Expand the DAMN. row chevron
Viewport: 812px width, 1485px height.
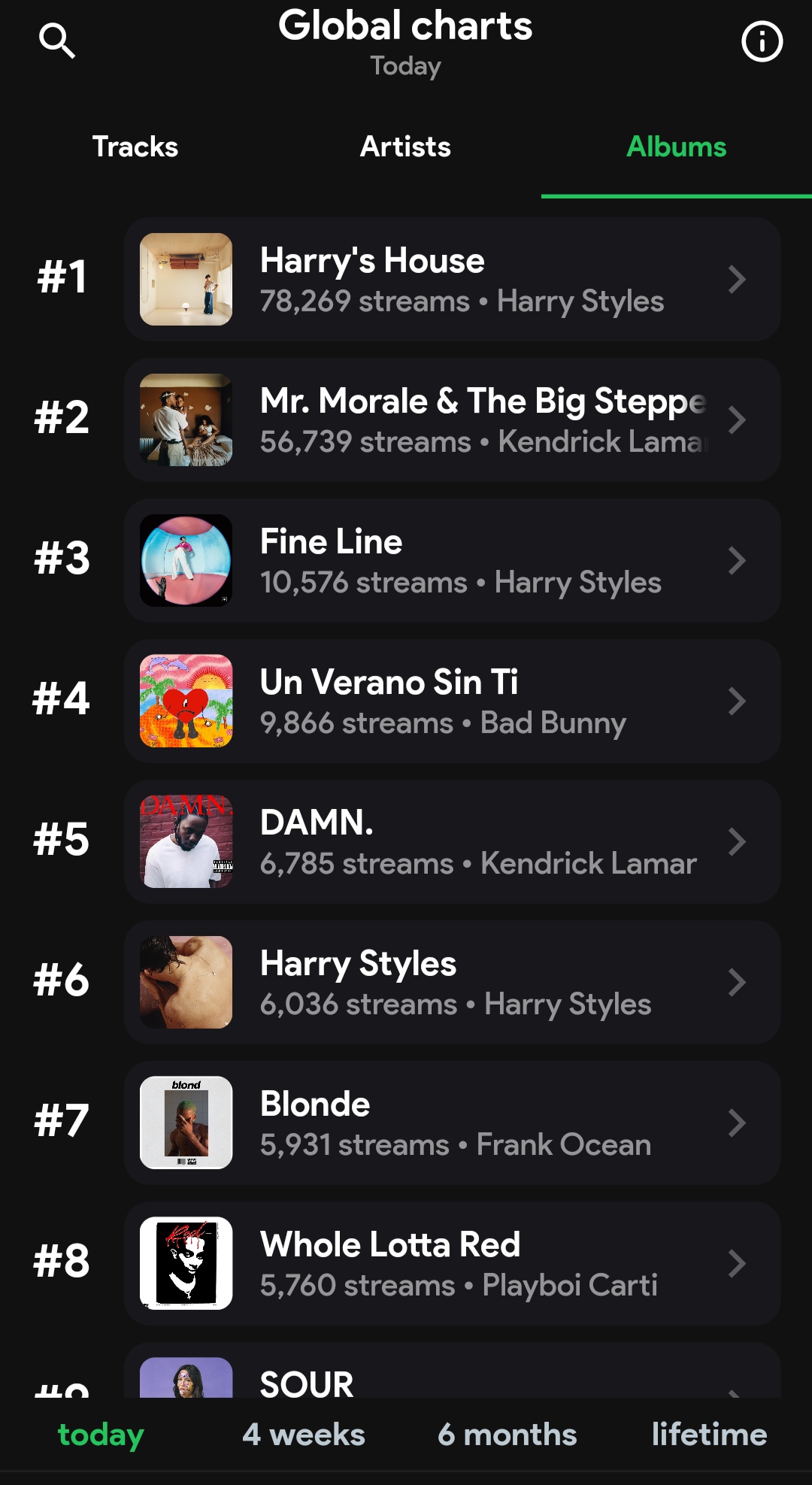tap(737, 841)
